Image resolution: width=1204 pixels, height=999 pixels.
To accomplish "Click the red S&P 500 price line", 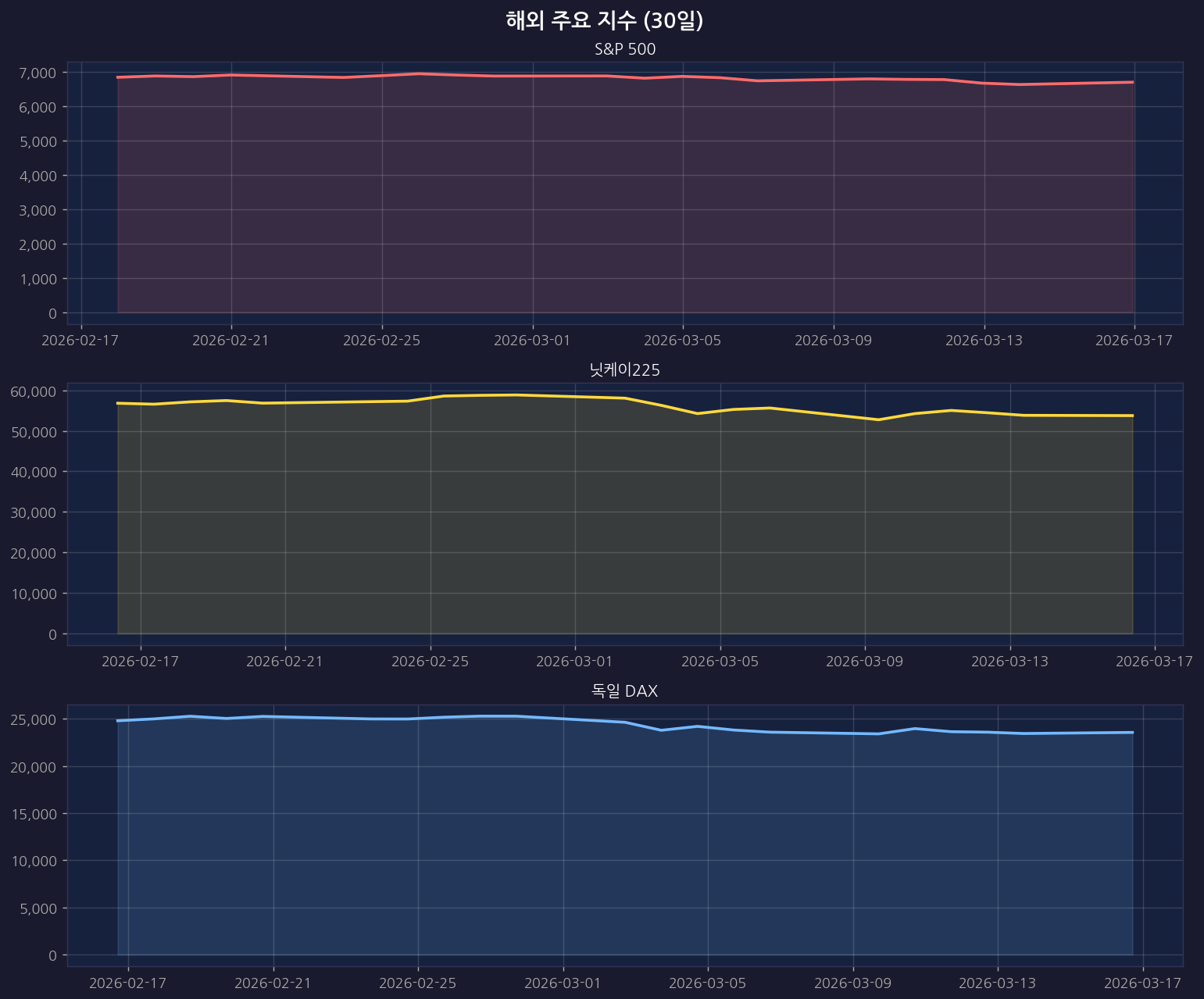I will [533, 76].
